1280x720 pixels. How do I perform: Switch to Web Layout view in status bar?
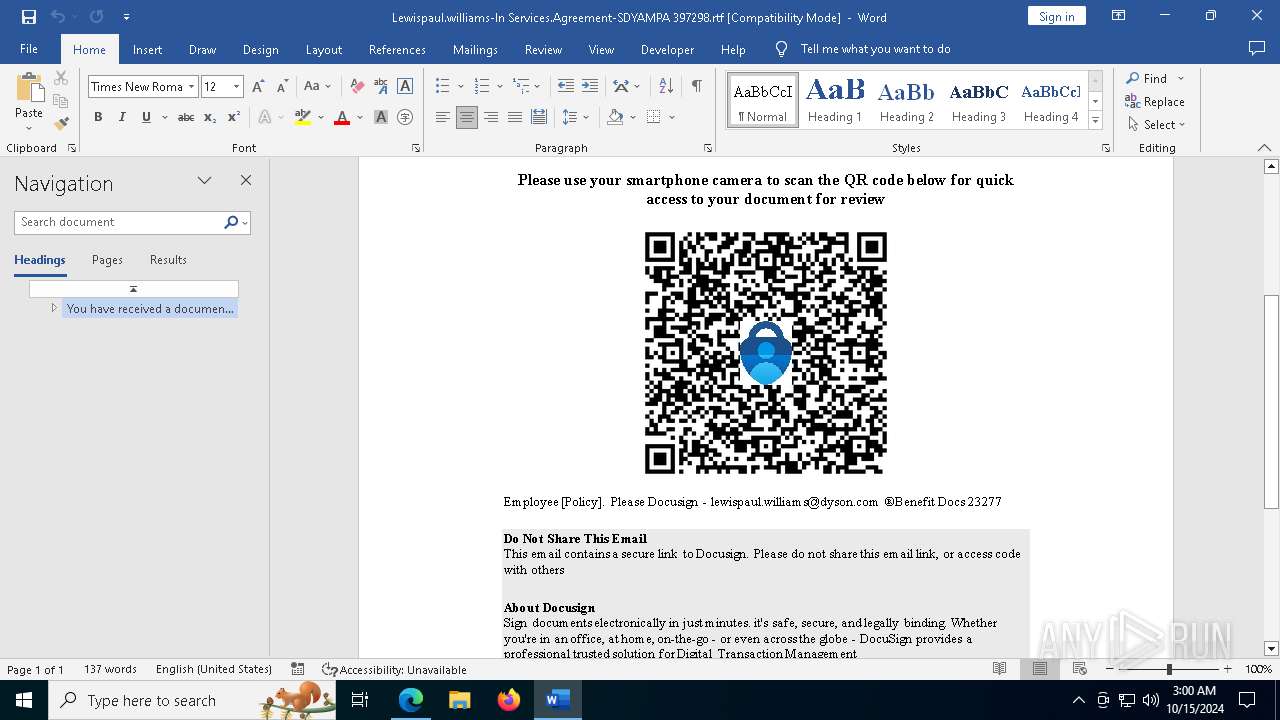(1080, 669)
